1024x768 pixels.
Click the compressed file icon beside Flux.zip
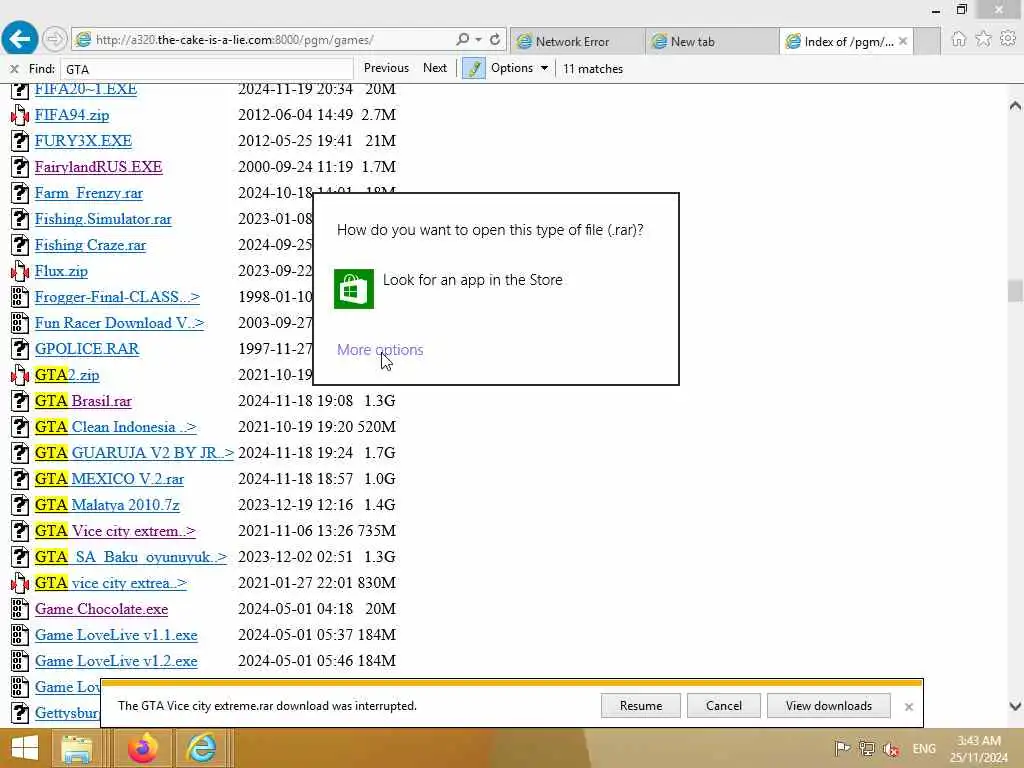click(x=20, y=271)
